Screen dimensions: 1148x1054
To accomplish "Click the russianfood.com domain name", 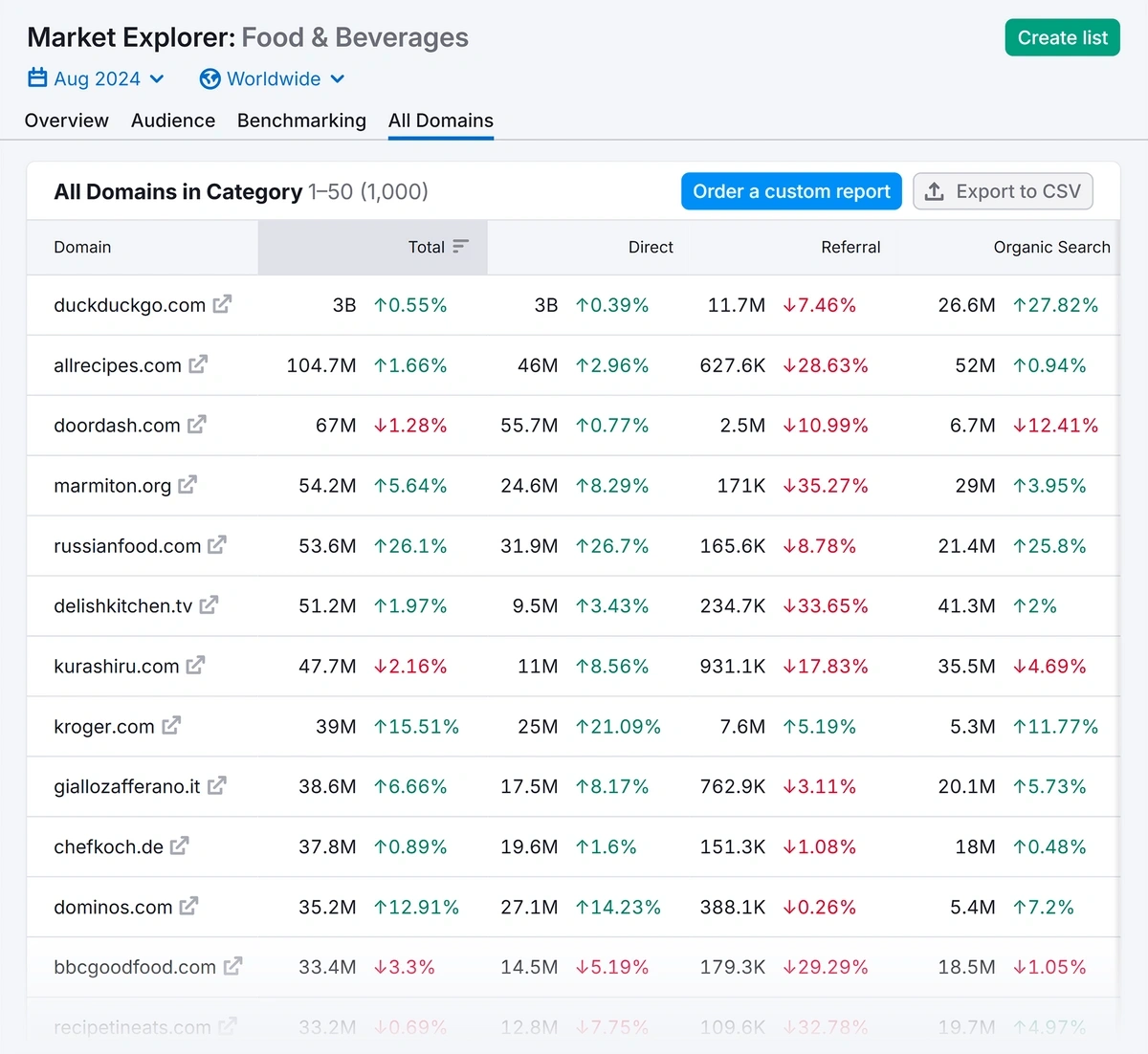I will [x=127, y=546].
